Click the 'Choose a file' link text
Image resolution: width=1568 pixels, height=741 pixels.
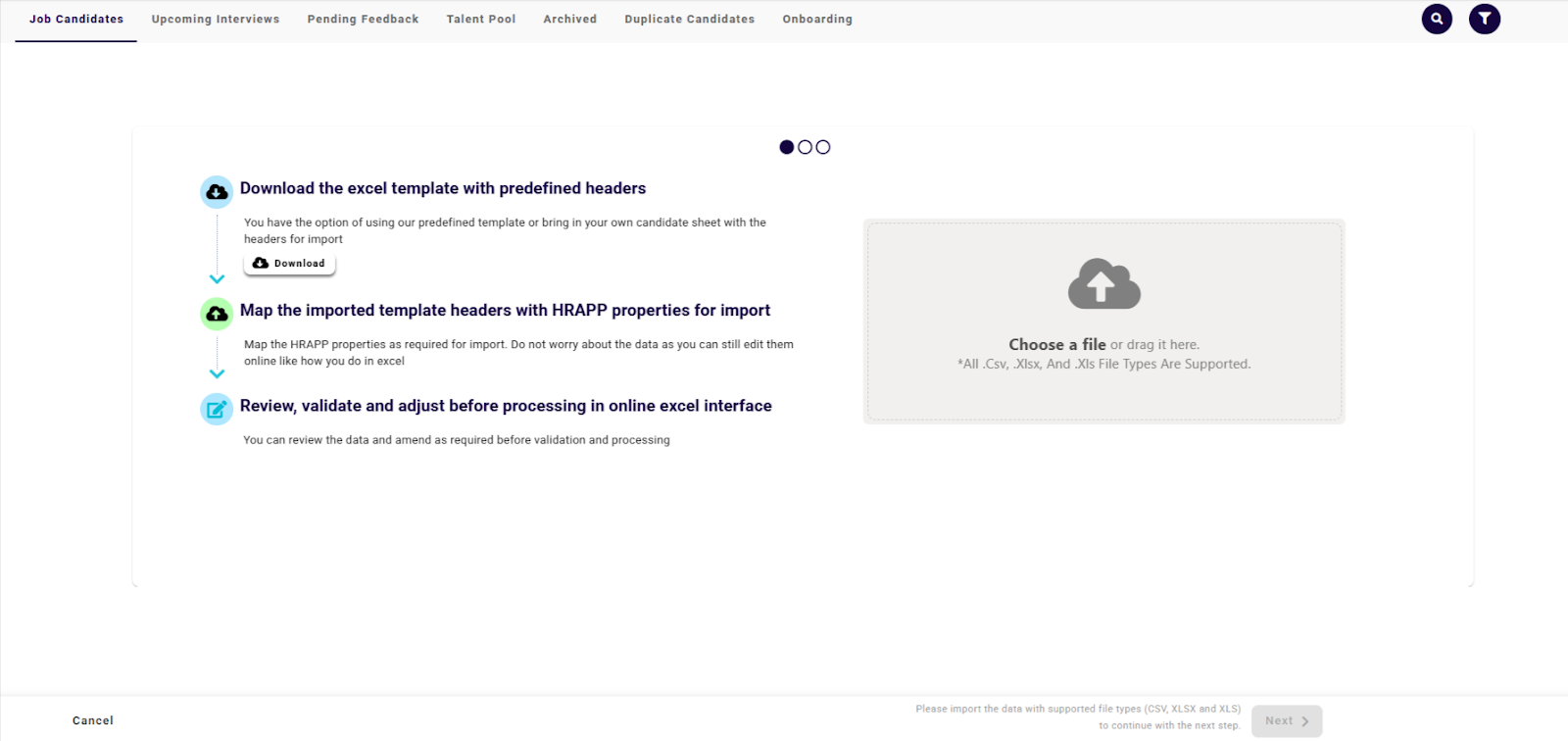[1056, 345]
